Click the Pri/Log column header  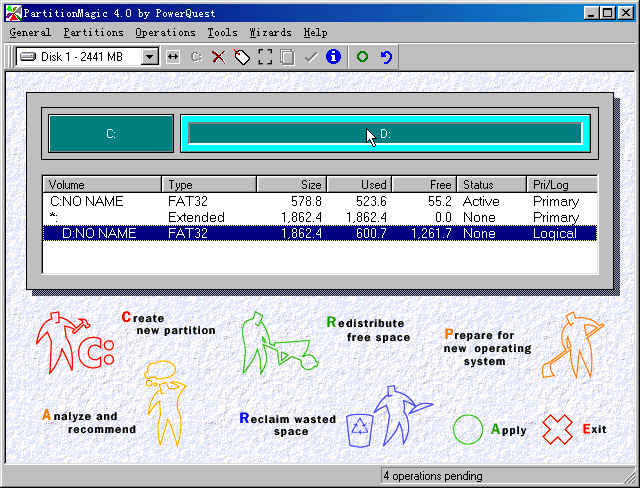tap(562, 185)
